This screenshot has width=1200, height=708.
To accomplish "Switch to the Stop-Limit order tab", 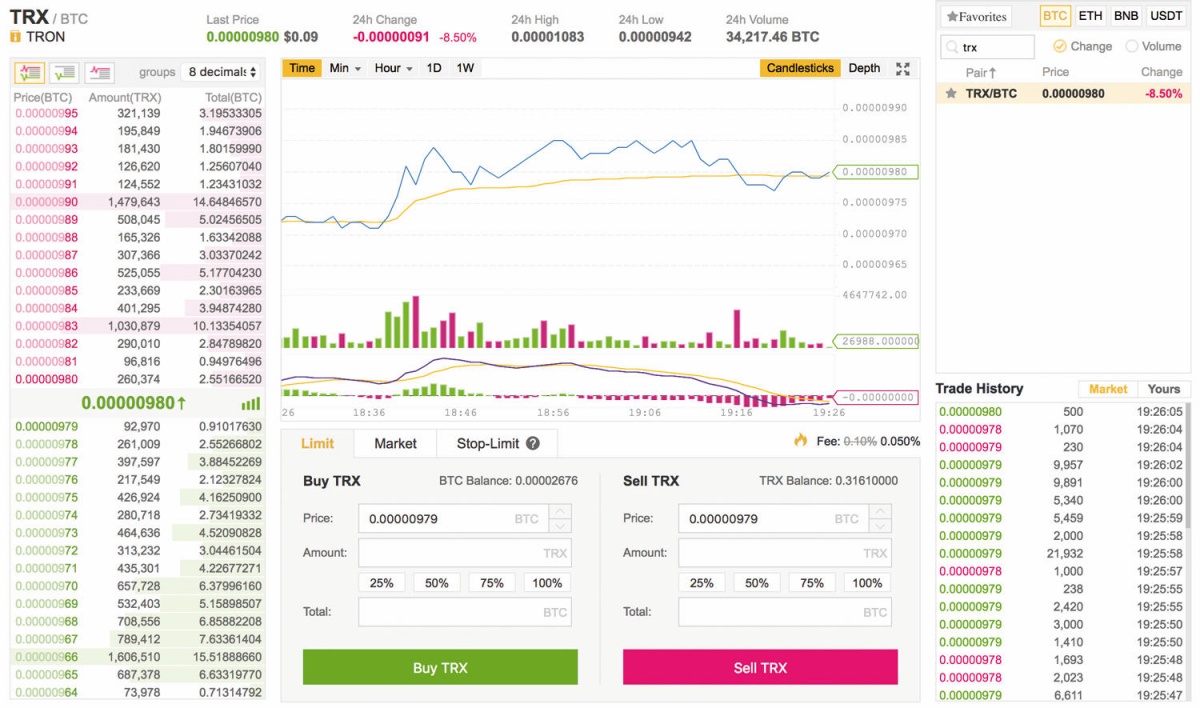I will [497, 443].
